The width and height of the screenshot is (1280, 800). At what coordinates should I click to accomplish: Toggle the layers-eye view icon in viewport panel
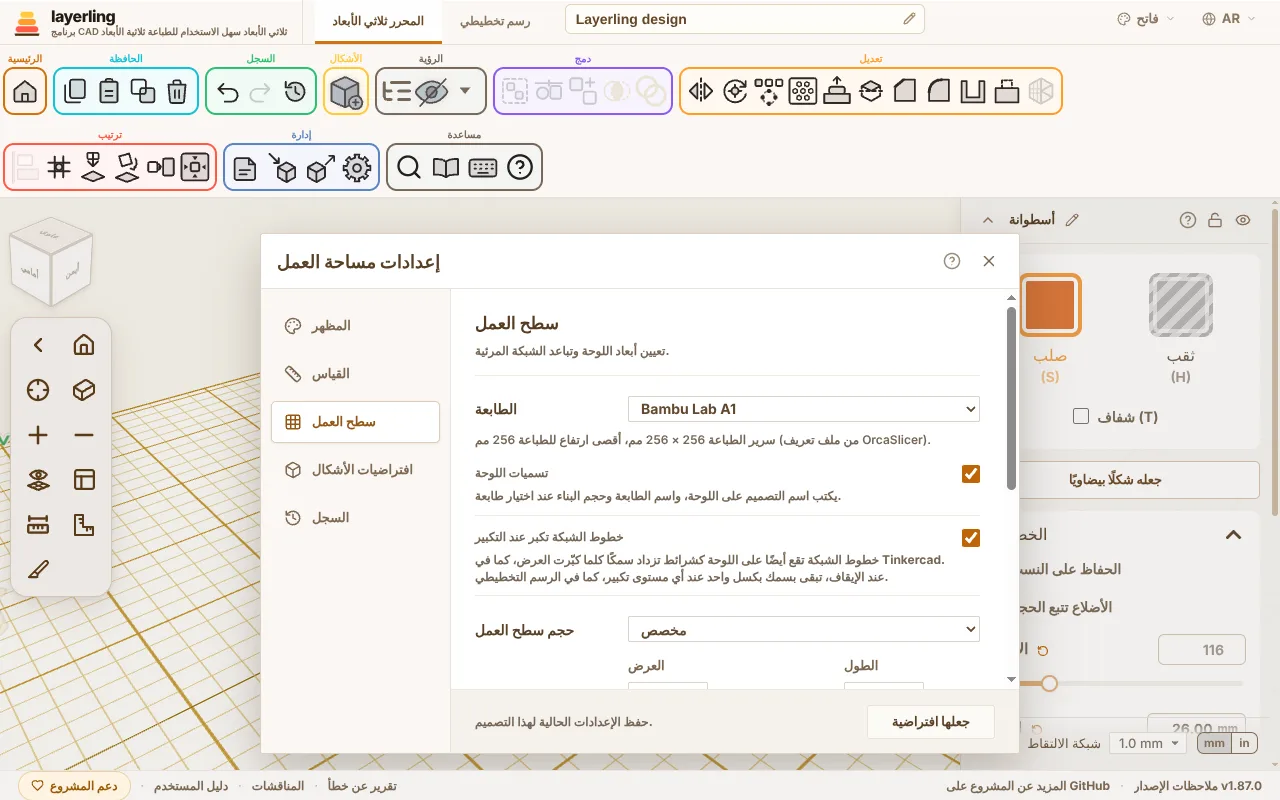point(38,480)
